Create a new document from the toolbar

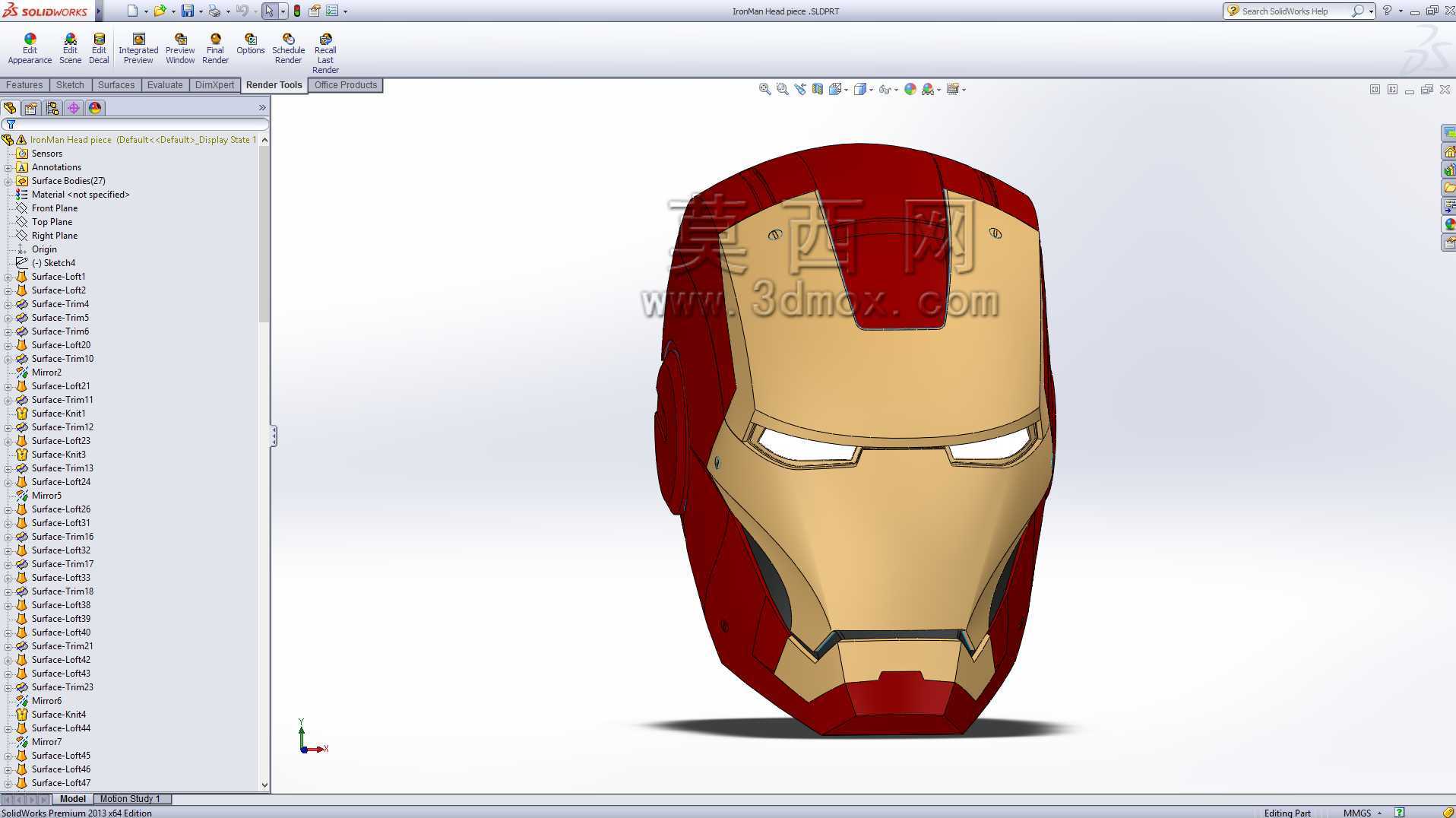pyautogui.click(x=132, y=11)
